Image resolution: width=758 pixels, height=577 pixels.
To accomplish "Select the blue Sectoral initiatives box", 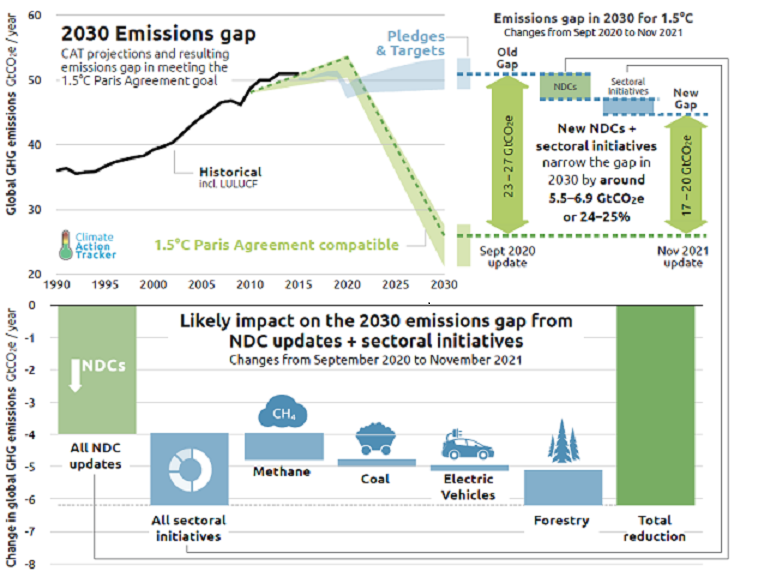I will 630,104.
